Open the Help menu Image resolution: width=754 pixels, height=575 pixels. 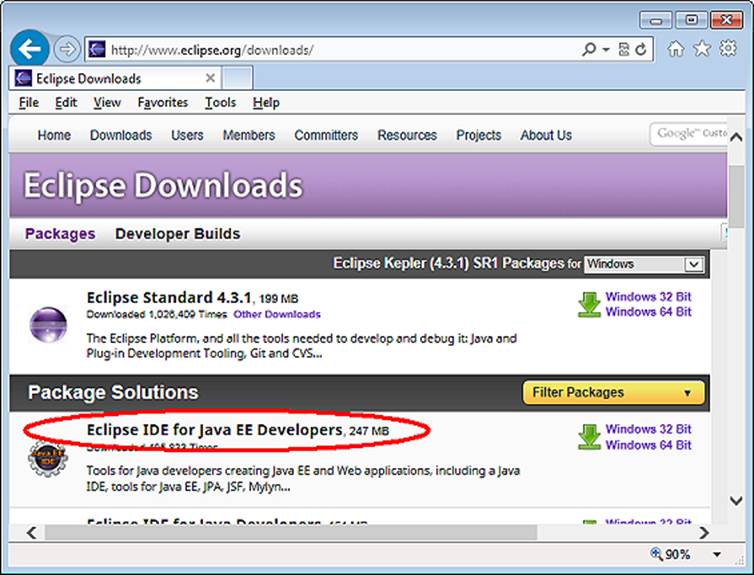[x=266, y=102]
